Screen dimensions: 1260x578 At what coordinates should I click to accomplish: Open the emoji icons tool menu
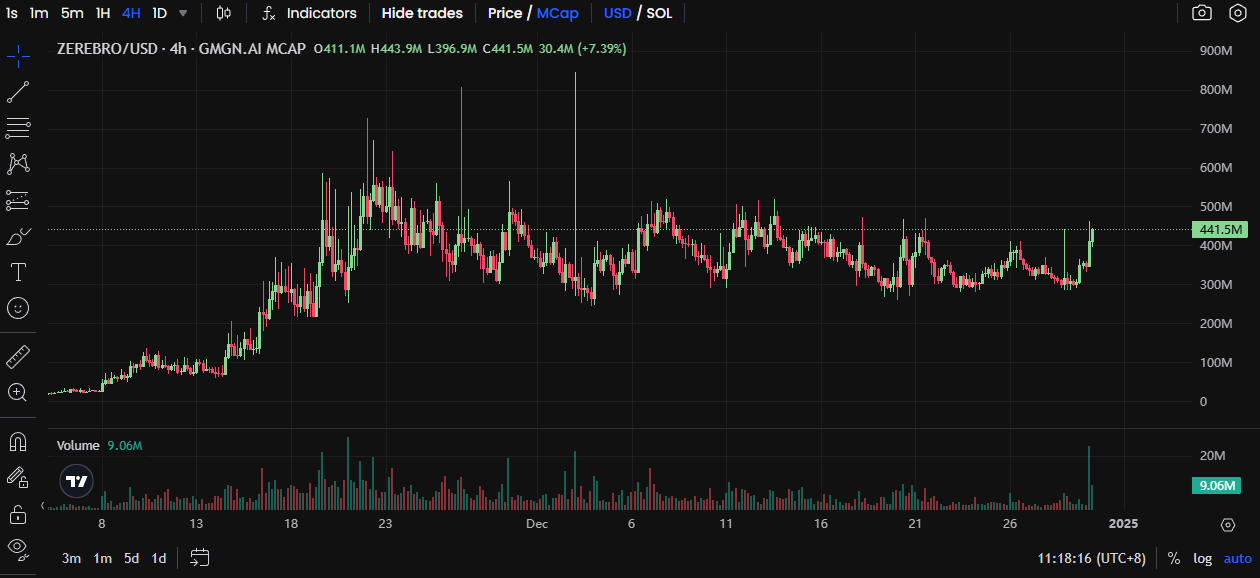tap(18, 308)
